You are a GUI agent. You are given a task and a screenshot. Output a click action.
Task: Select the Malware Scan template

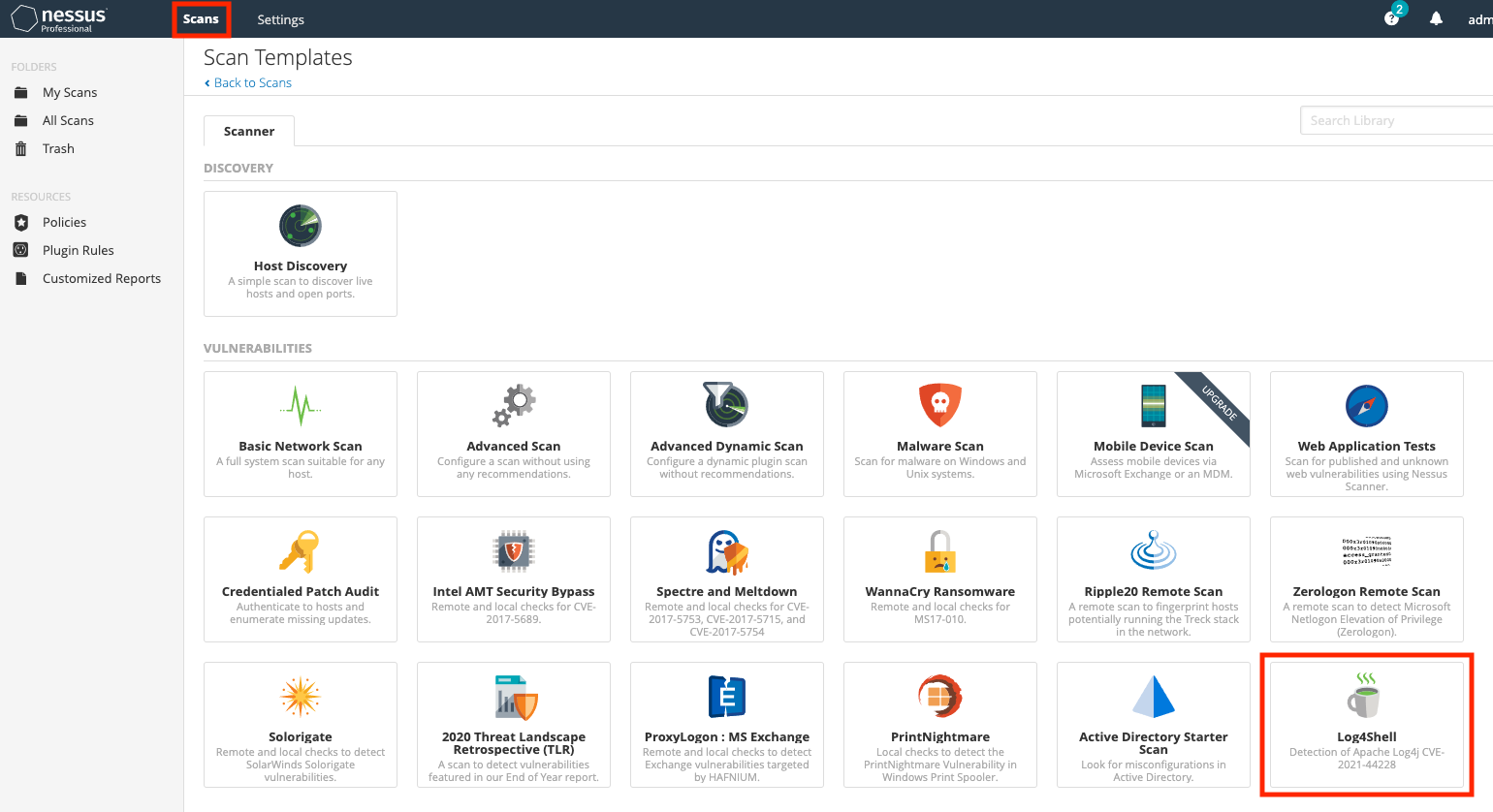click(x=939, y=434)
